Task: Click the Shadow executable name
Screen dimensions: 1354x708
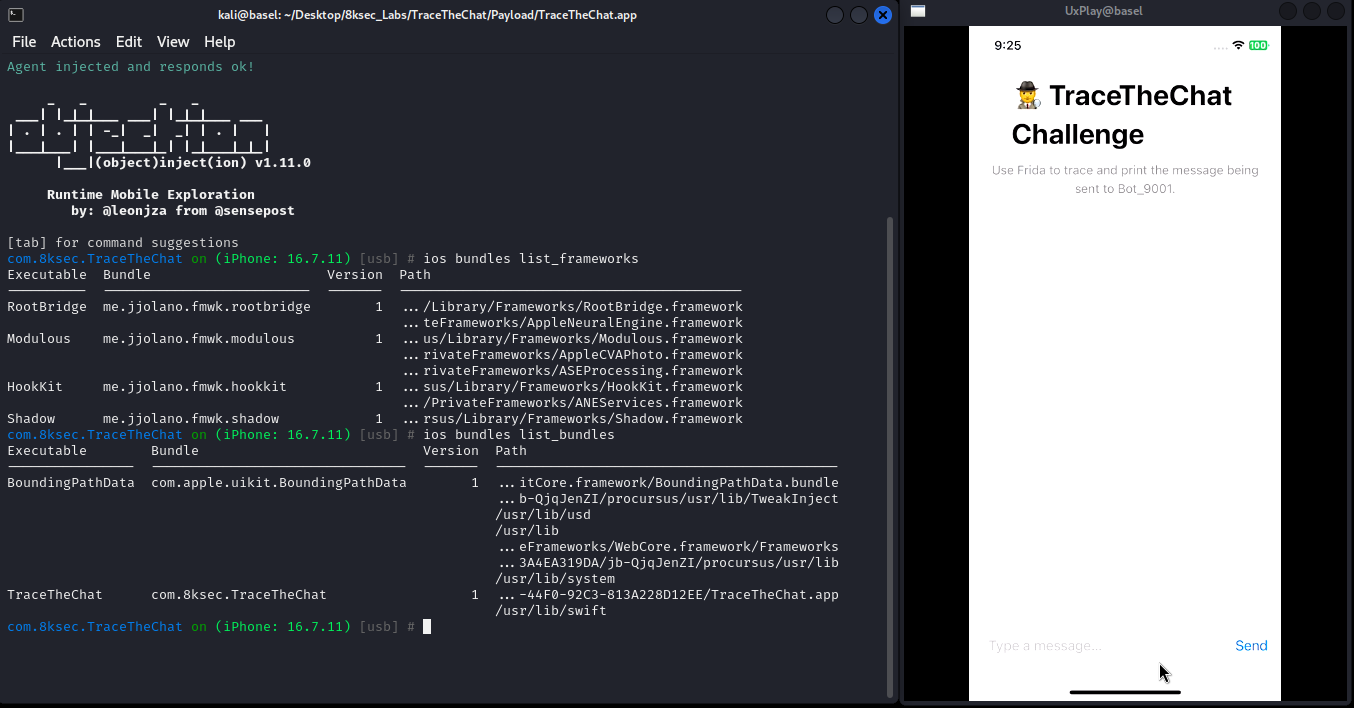Action: 31,419
